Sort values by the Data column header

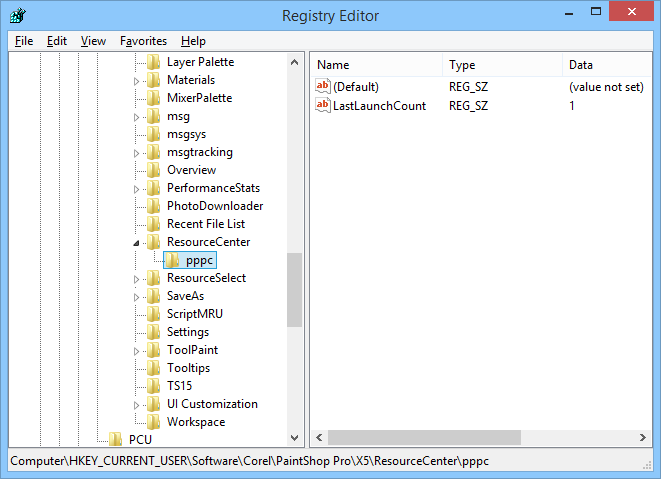tap(607, 65)
